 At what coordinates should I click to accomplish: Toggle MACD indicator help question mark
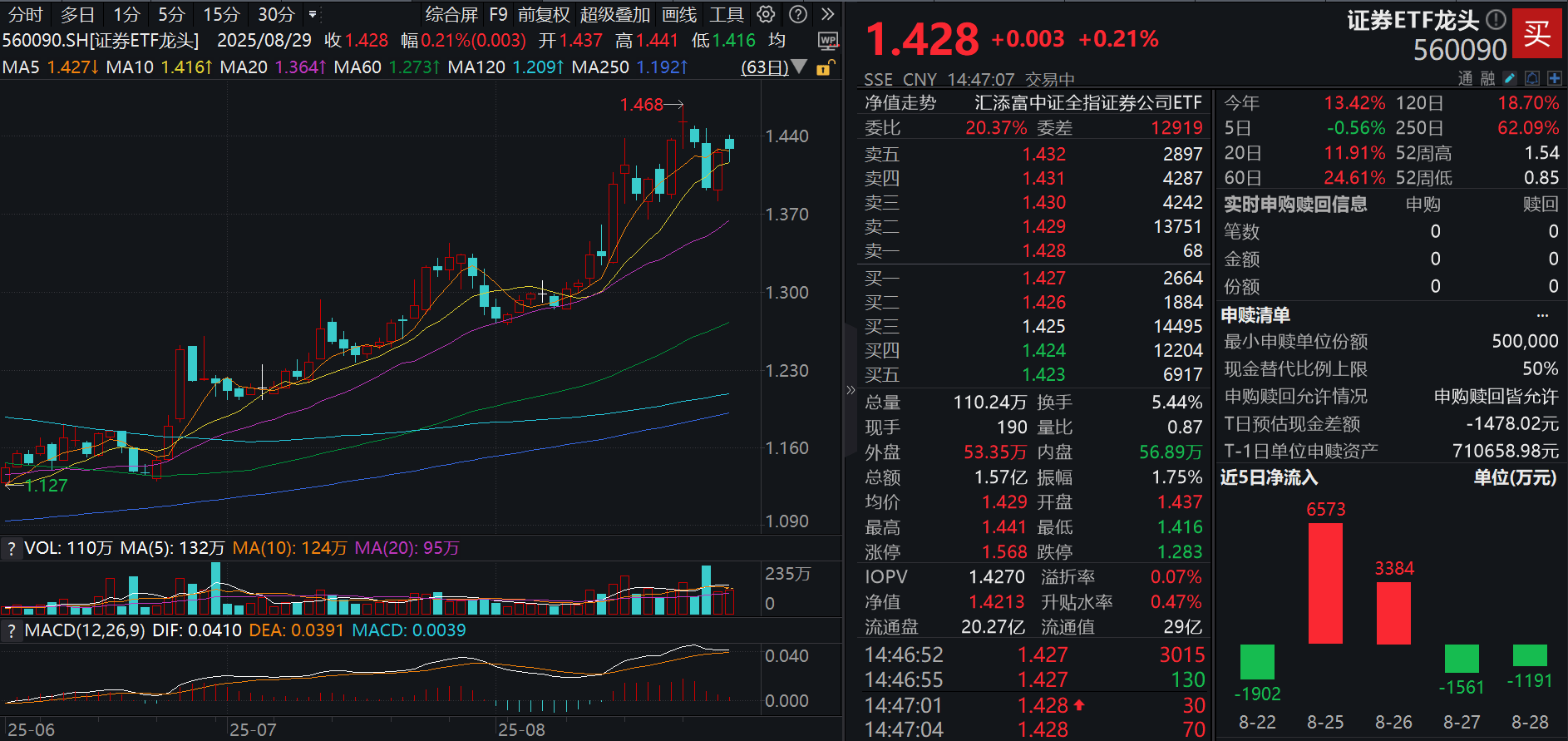(x=11, y=630)
